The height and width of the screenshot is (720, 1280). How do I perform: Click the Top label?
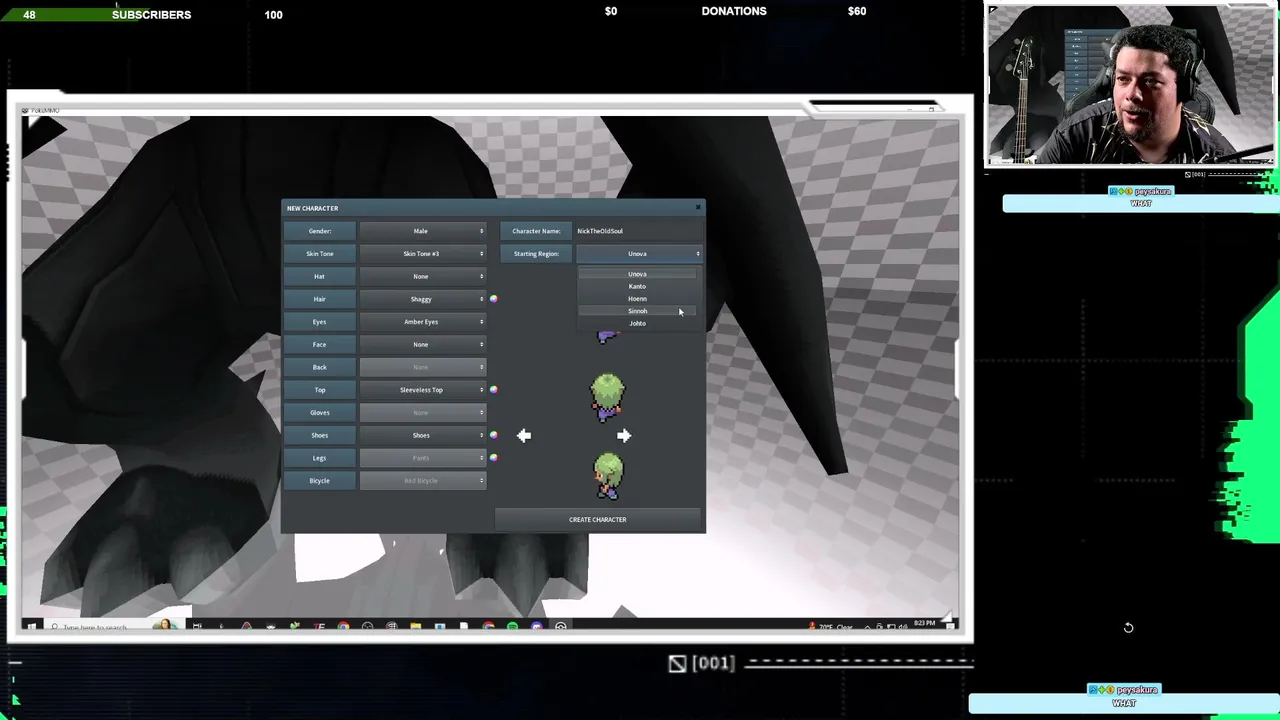tap(320, 390)
